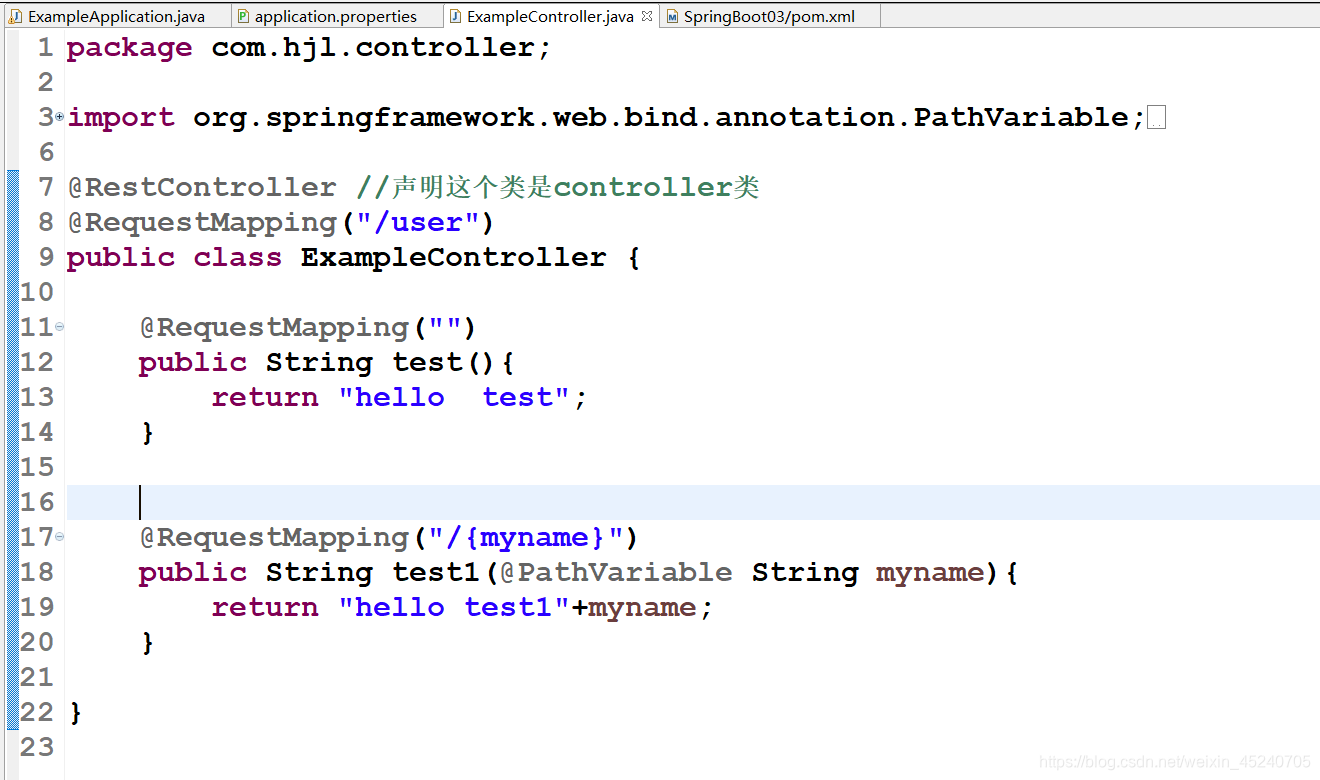Click the fold marker icon beside line 11

tap(58, 326)
